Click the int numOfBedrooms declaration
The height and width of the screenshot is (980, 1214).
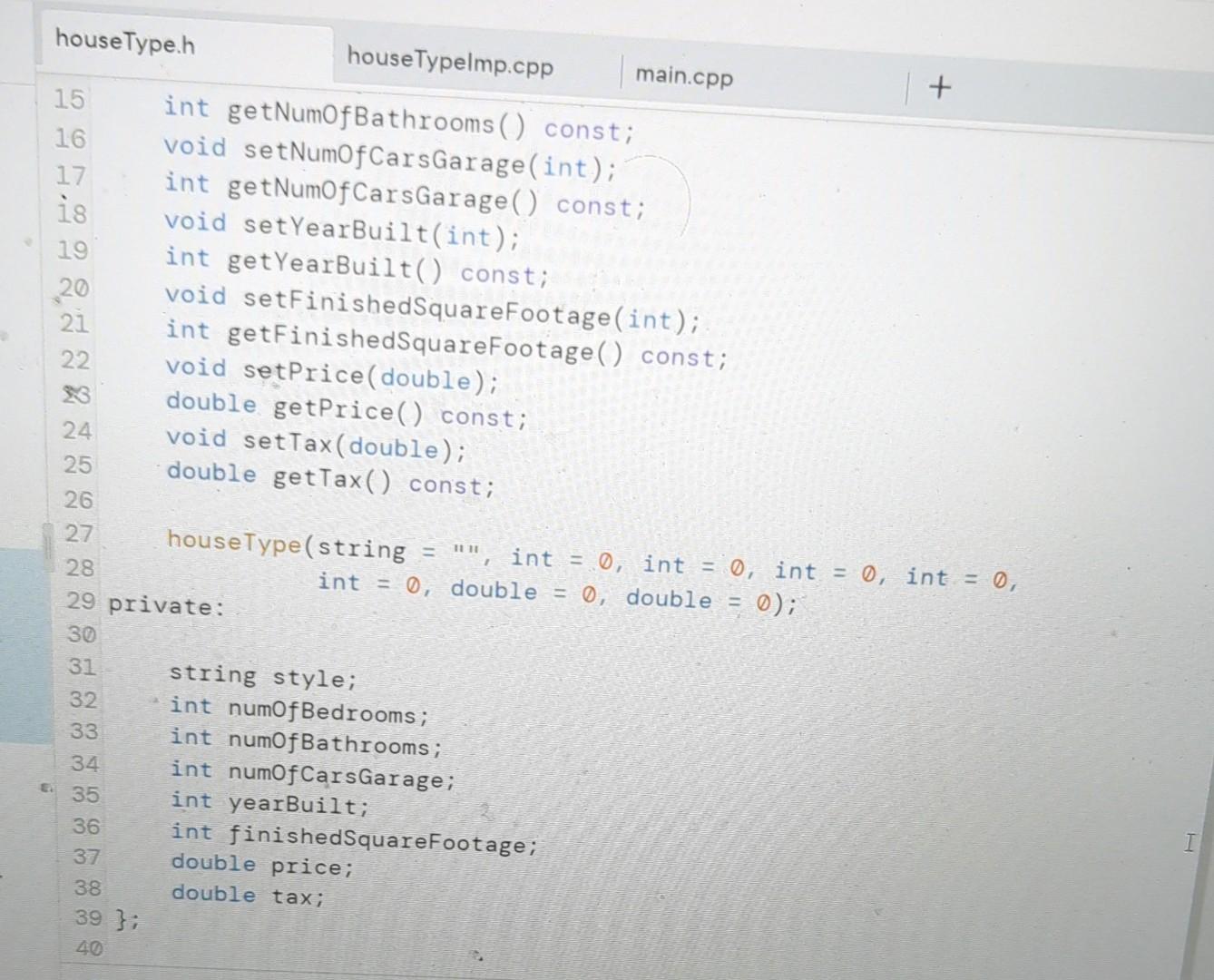click(x=299, y=710)
